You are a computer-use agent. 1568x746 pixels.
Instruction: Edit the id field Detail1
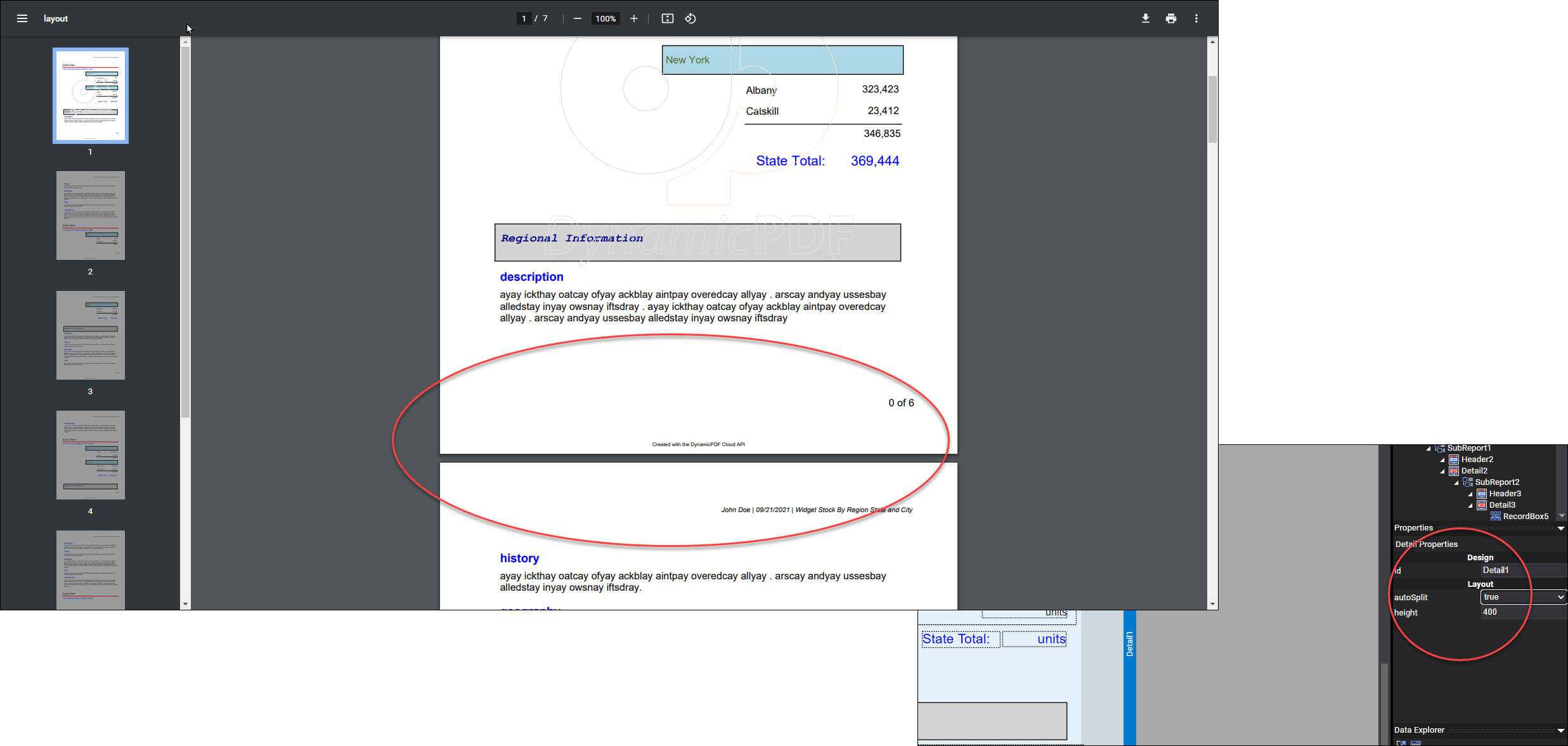(1523, 570)
